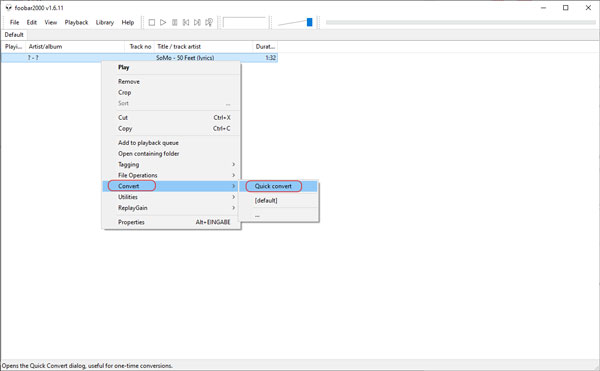
Task: Maximize the foobar2000 window
Action: [x=566, y=8]
